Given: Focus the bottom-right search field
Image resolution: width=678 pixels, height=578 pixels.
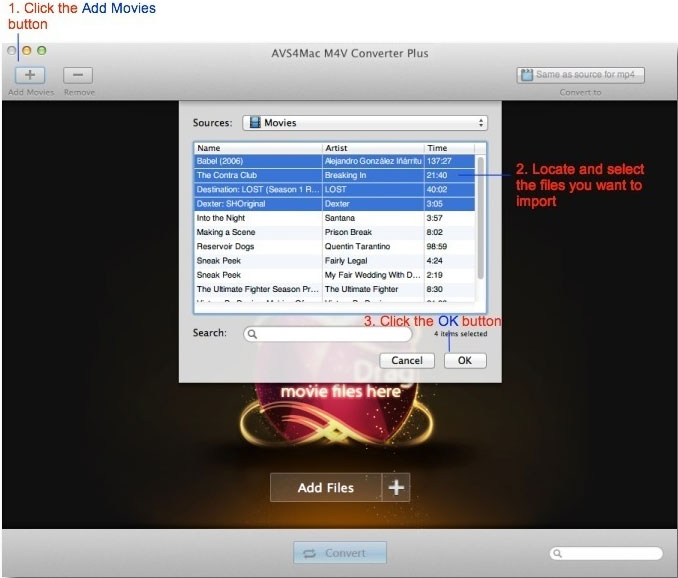Looking at the screenshot, I should [606, 553].
